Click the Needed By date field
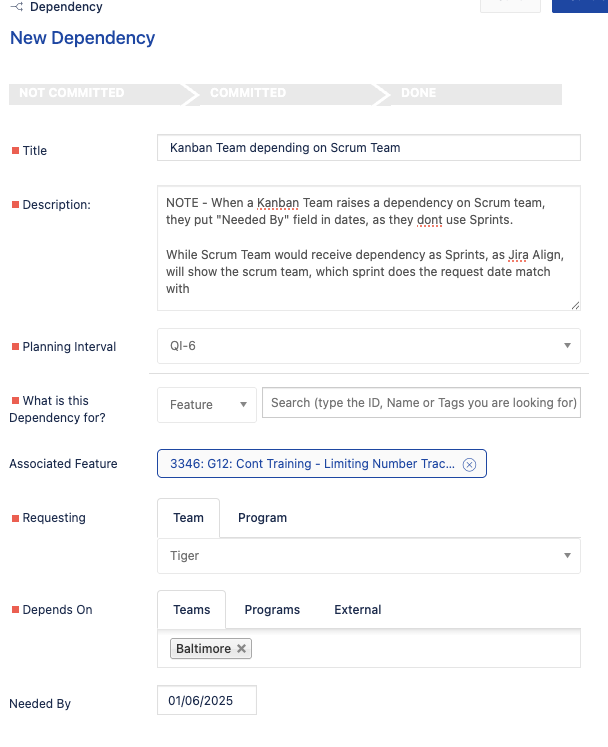The image size is (608, 747). coord(207,700)
